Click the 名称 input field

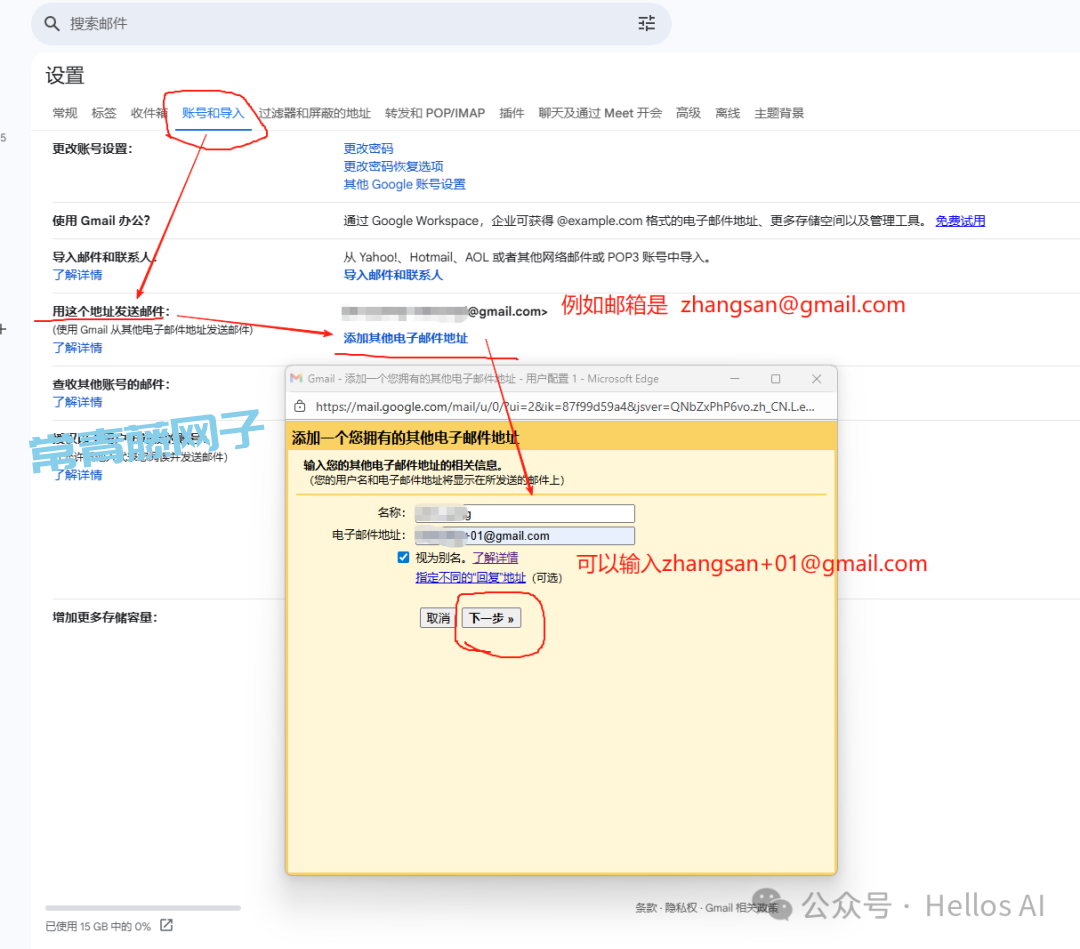[x=525, y=514]
